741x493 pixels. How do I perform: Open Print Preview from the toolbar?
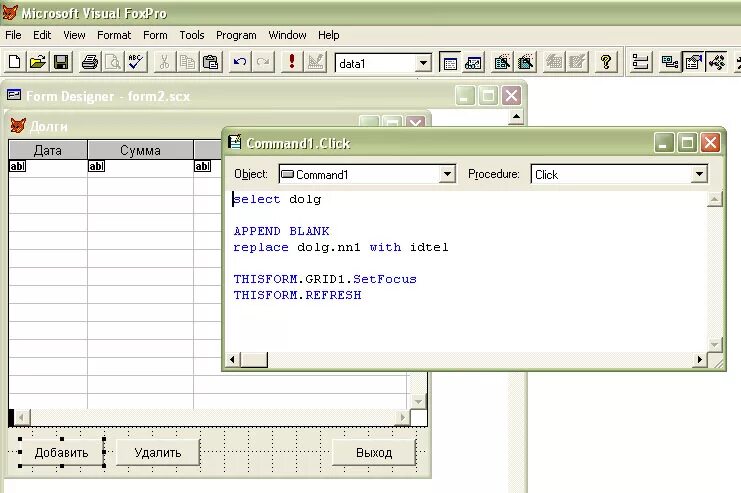coord(113,62)
